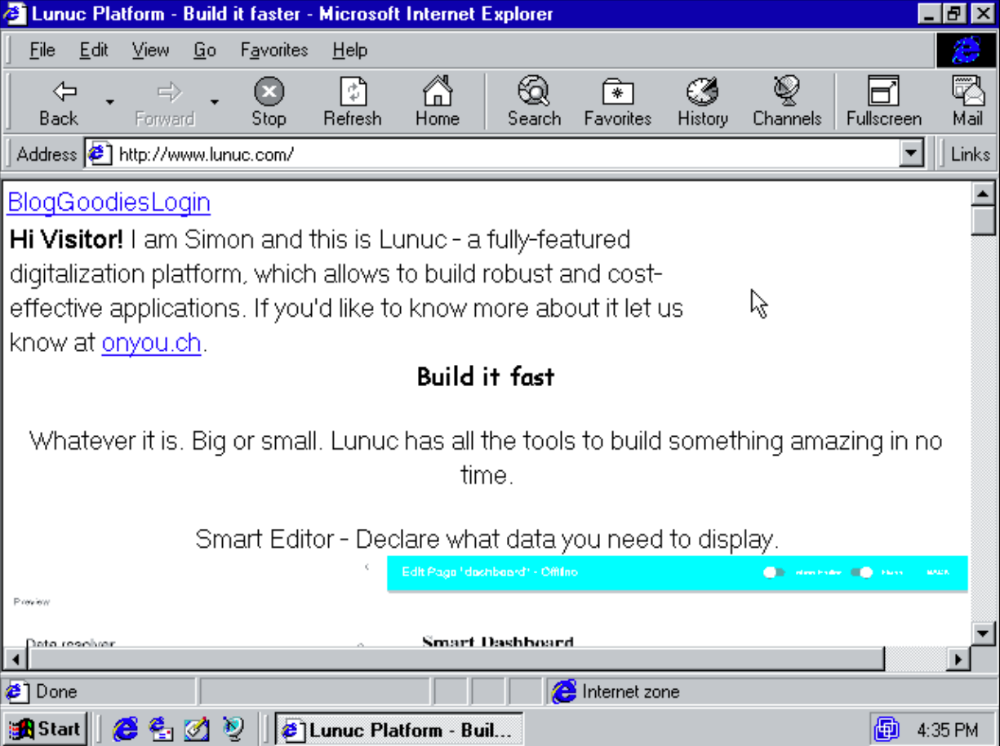
Task: Click the Smart Dashboard heading text
Action: (x=497, y=641)
